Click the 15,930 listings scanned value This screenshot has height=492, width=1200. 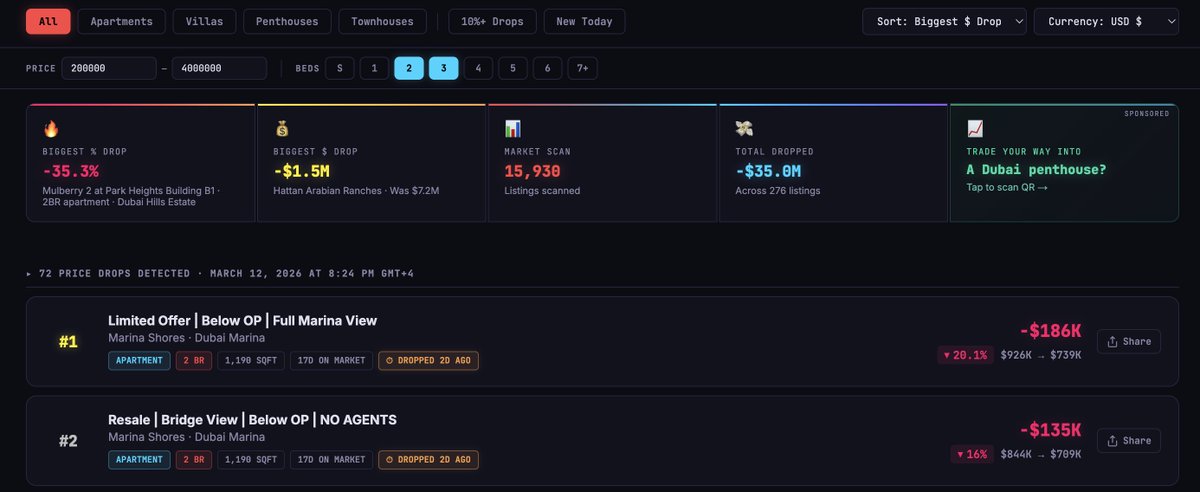point(532,171)
